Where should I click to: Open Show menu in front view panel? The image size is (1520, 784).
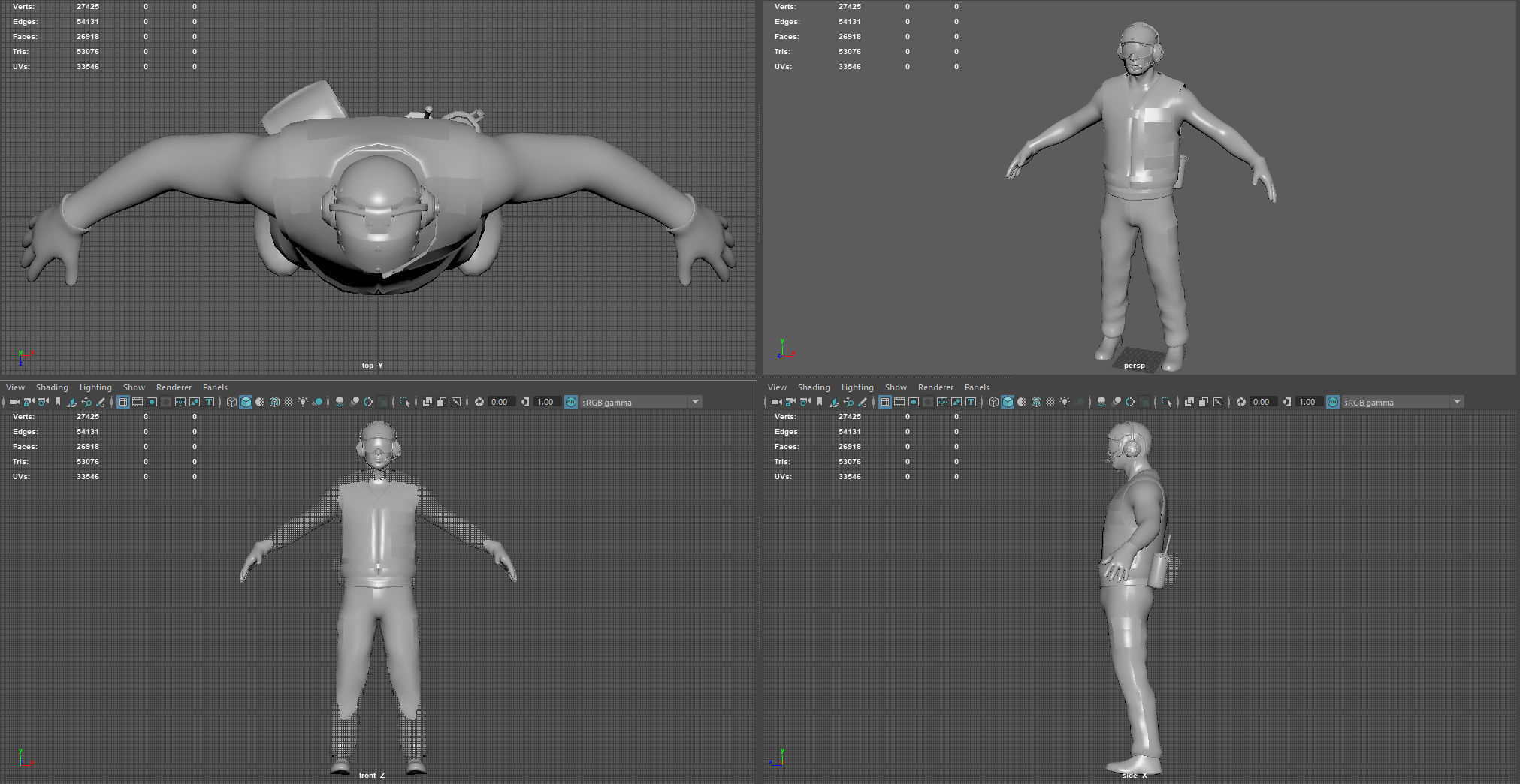(x=134, y=387)
